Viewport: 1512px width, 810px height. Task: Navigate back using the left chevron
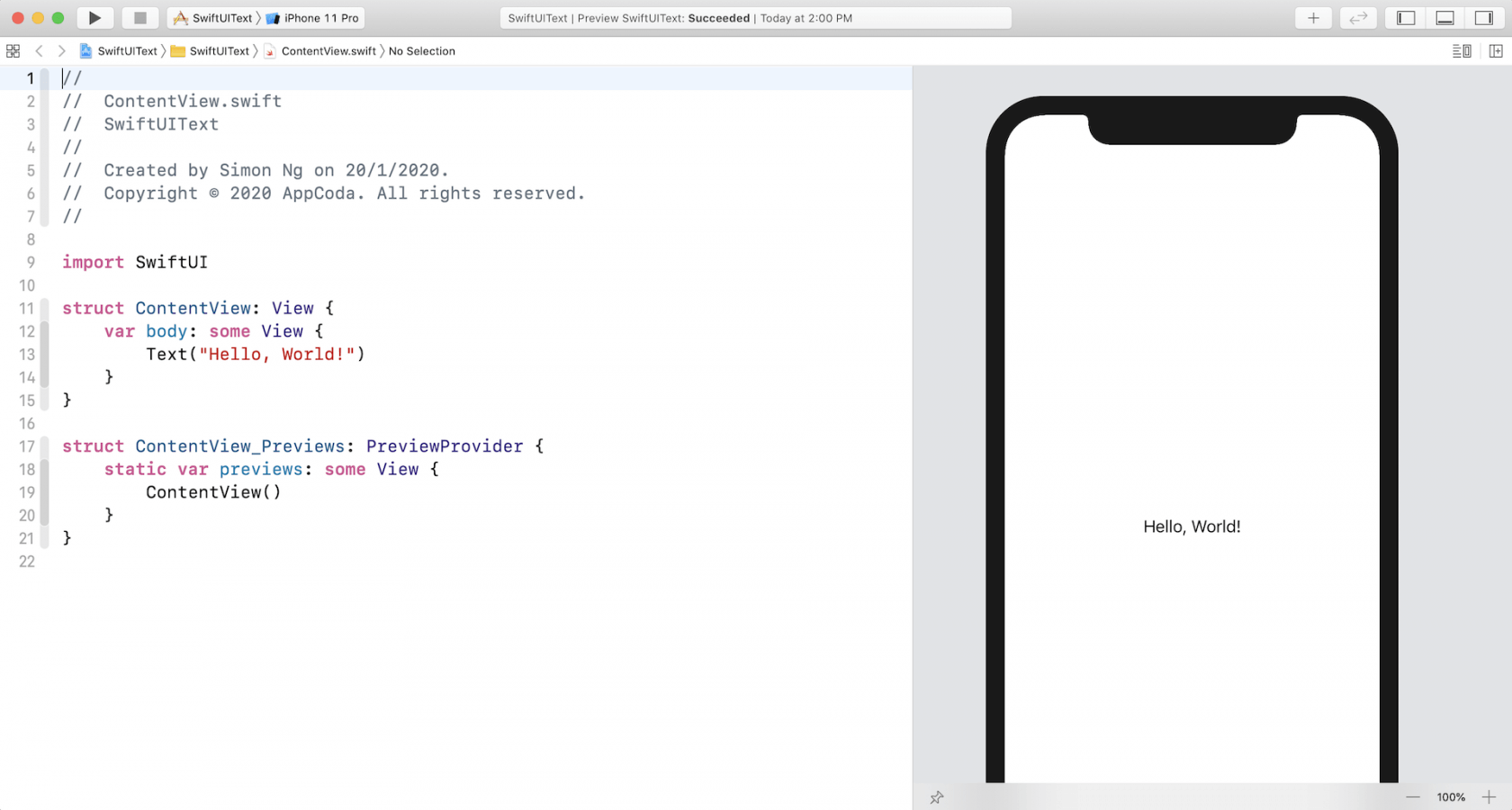point(39,51)
